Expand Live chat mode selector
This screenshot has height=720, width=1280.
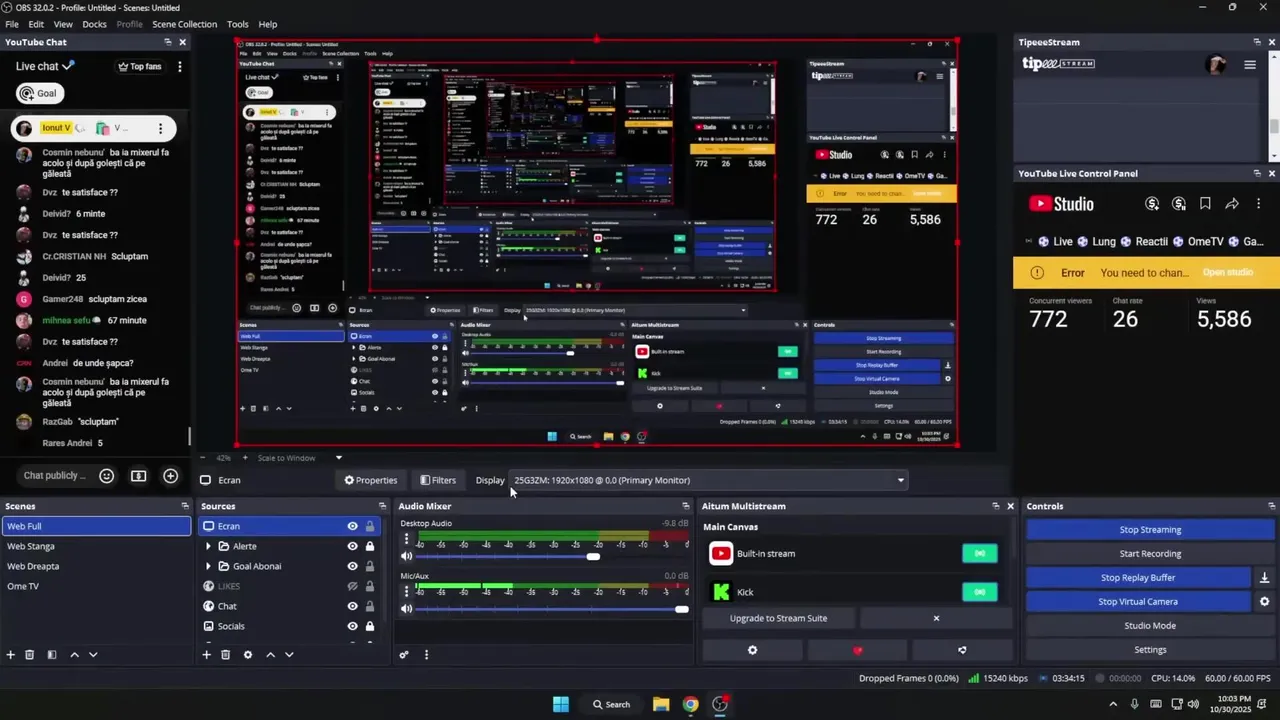[x=45, y=67]
